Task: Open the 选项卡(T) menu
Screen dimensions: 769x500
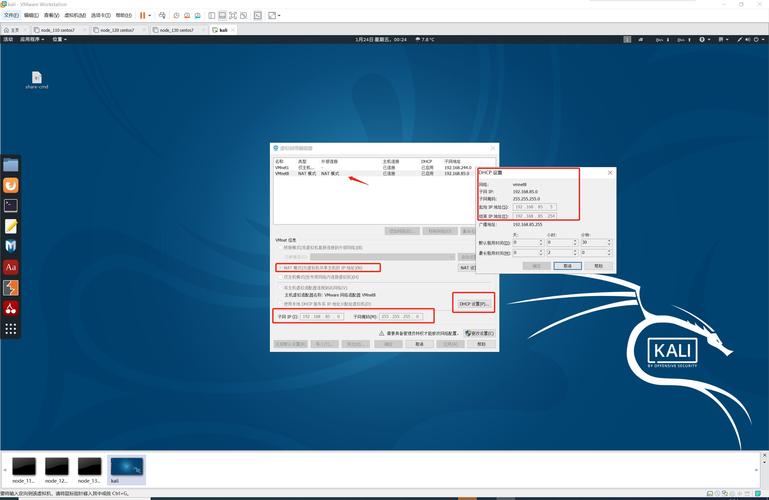Action: [x=101, y=16]
